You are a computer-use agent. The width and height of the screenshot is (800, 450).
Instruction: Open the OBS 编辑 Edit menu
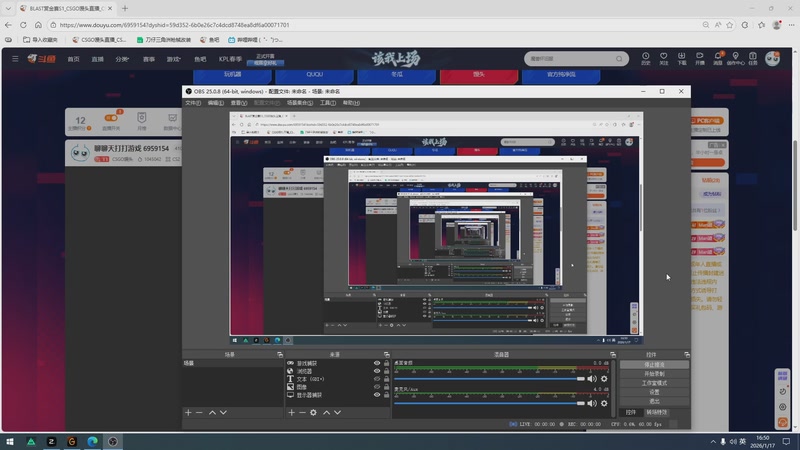point(215,103)
